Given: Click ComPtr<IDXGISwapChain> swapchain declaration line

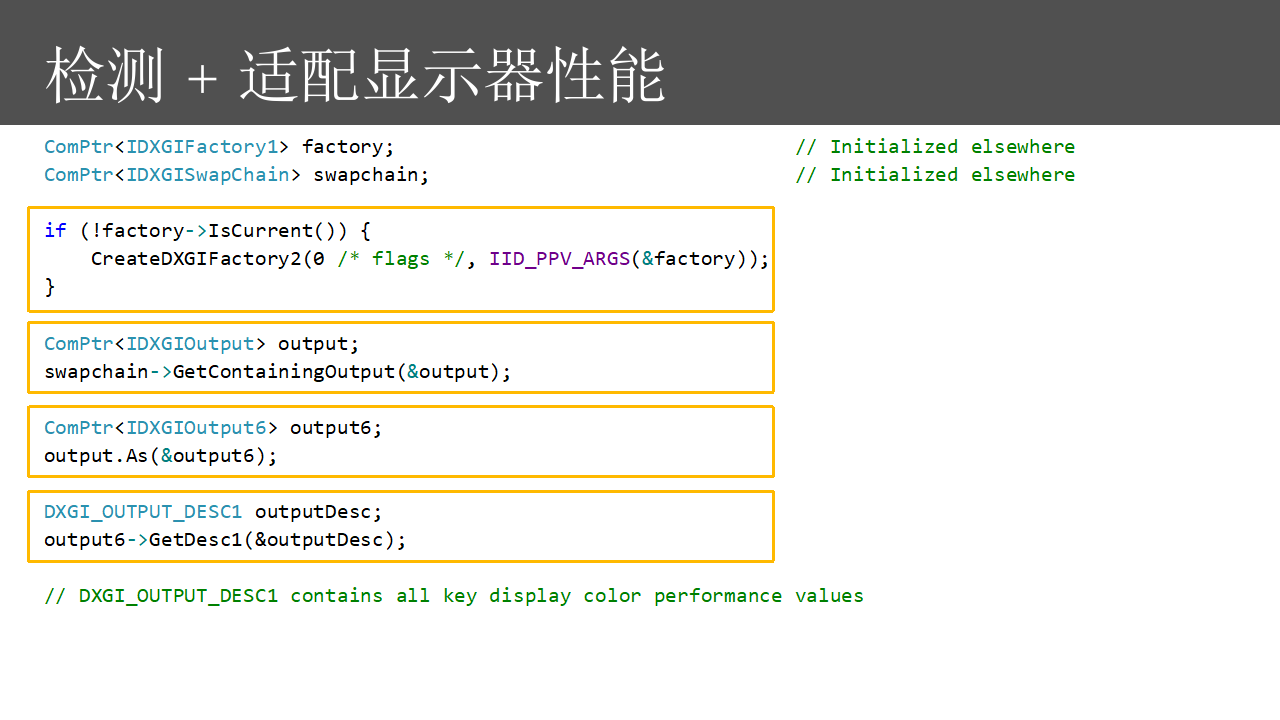Looking at the screenshot, I should (x=236, y=175).
